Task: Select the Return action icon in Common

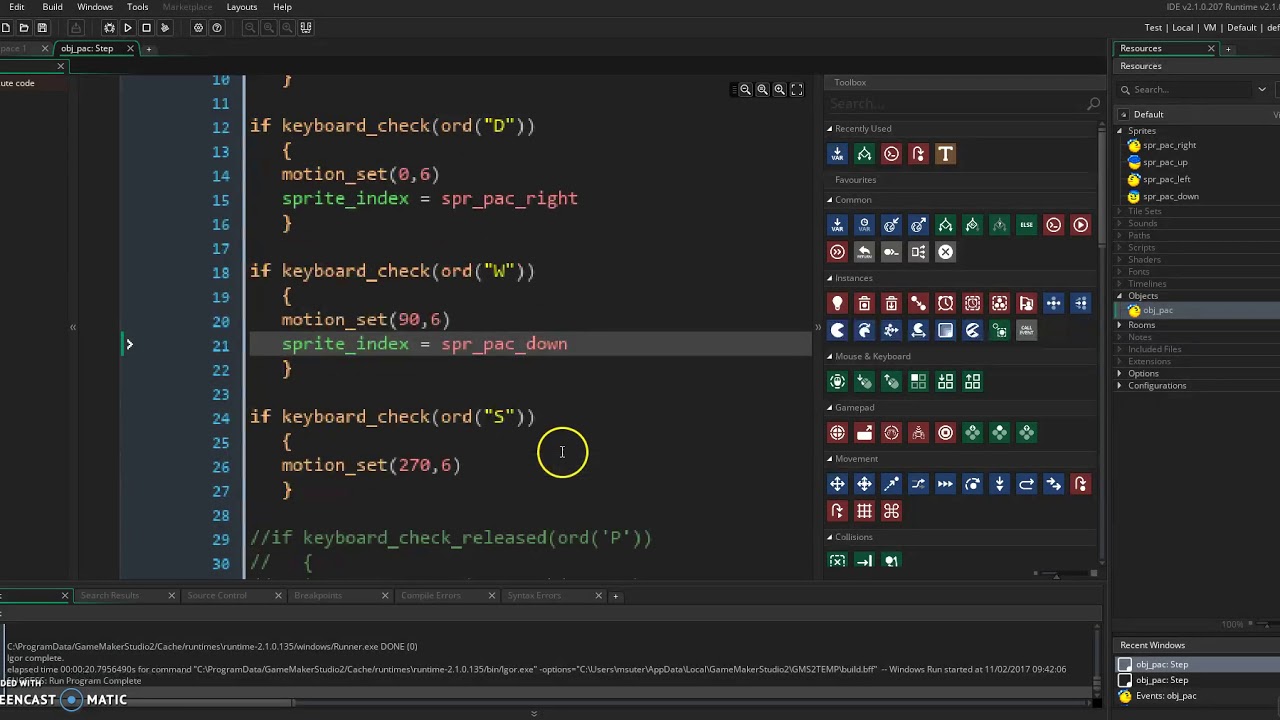Action: (864, 252)
